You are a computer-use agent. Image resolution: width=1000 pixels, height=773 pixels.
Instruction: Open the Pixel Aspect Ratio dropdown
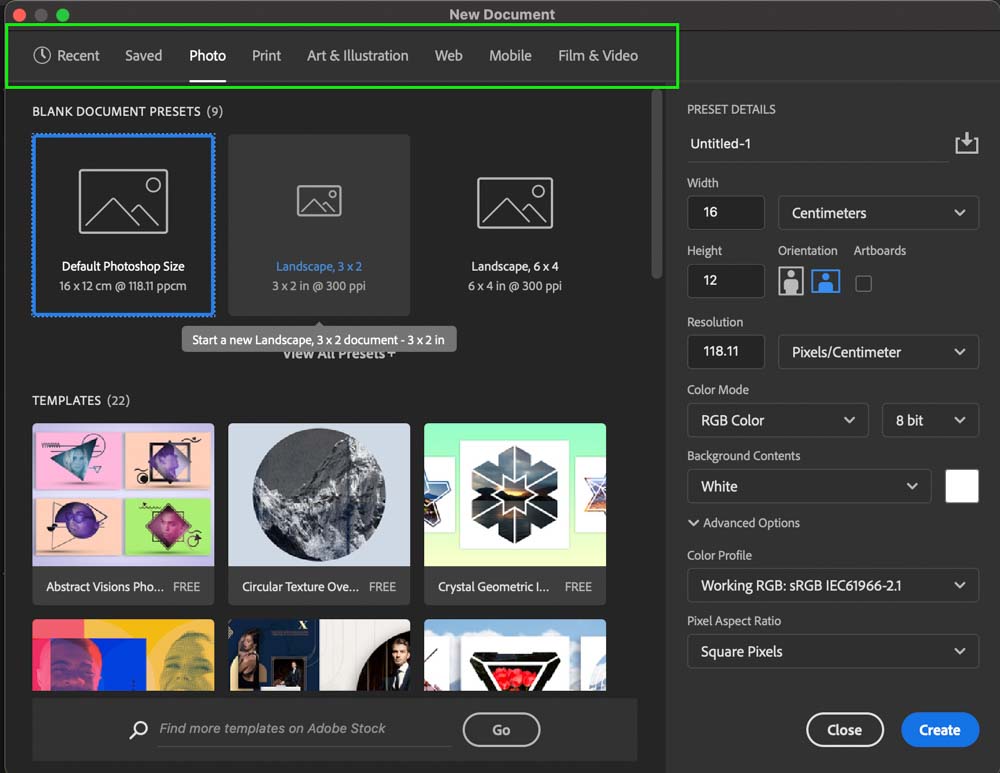click(832, 651)
